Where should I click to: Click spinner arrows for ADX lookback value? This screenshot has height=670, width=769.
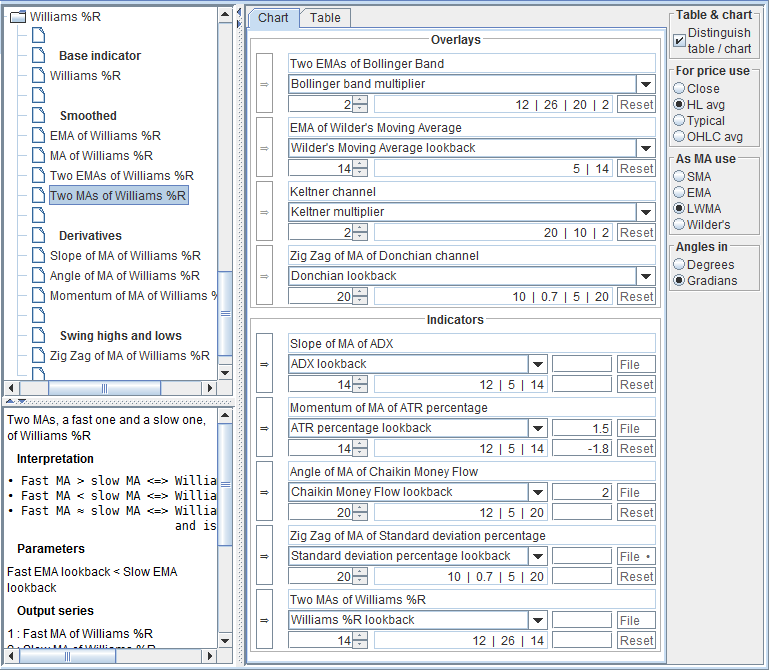(360, 384)
